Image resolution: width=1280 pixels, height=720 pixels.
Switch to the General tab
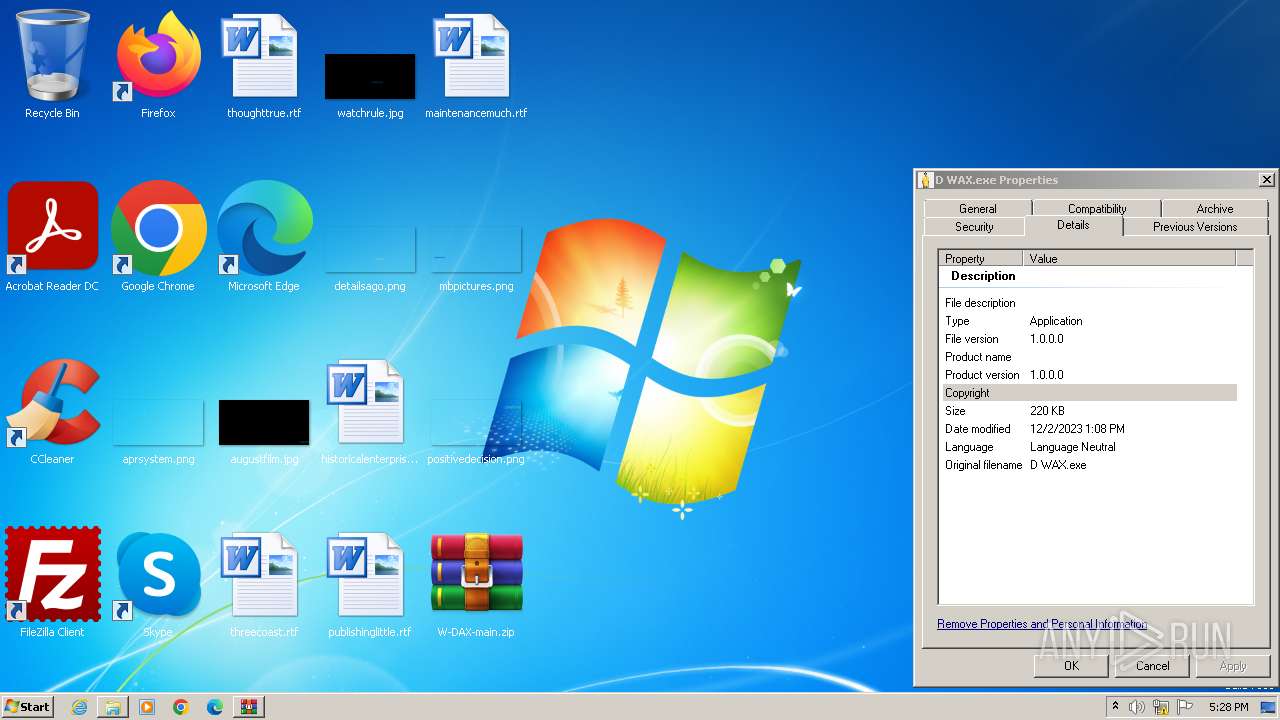tap(977, 209)
